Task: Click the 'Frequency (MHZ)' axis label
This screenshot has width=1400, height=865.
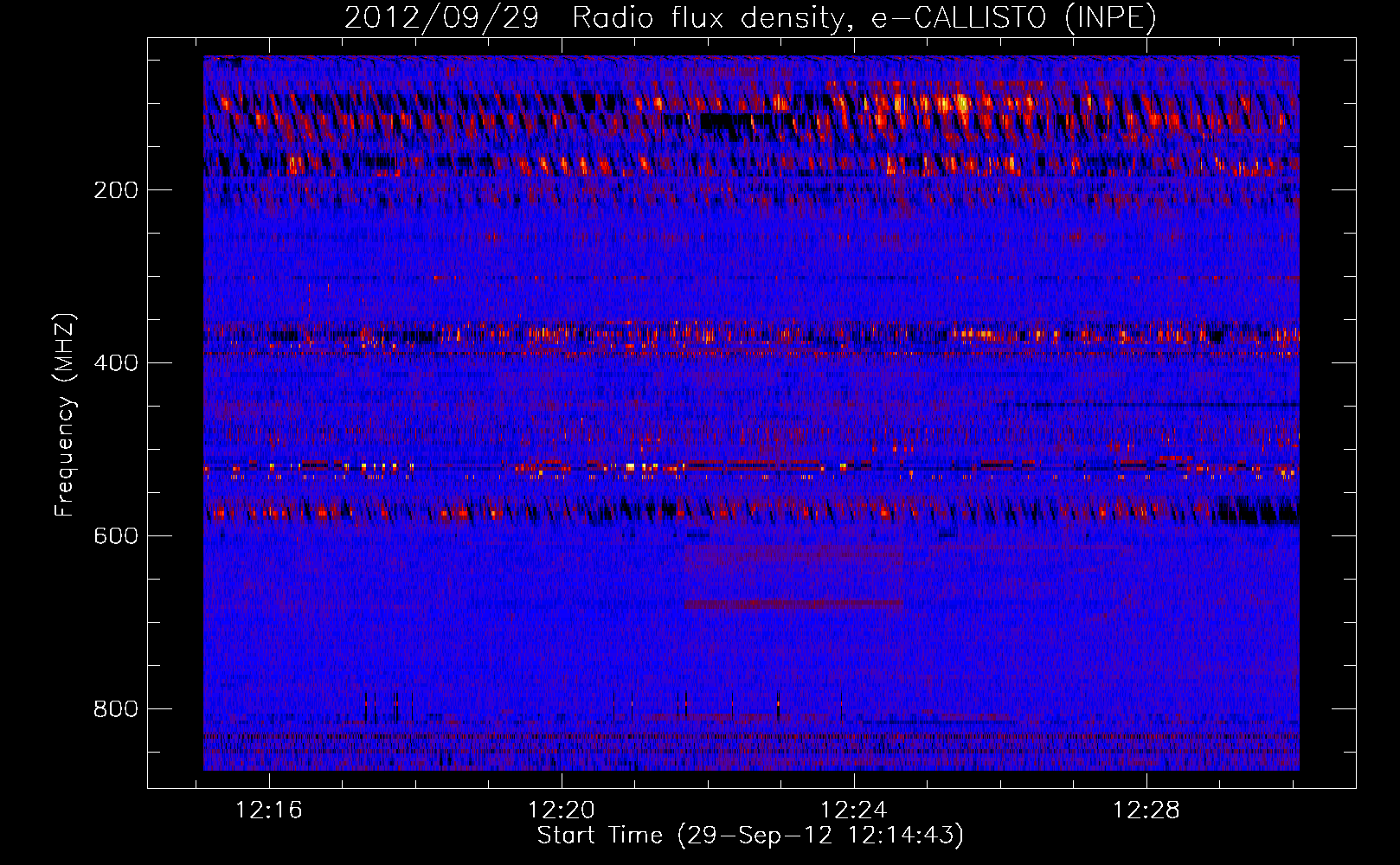Action: (x=65, y=415)
